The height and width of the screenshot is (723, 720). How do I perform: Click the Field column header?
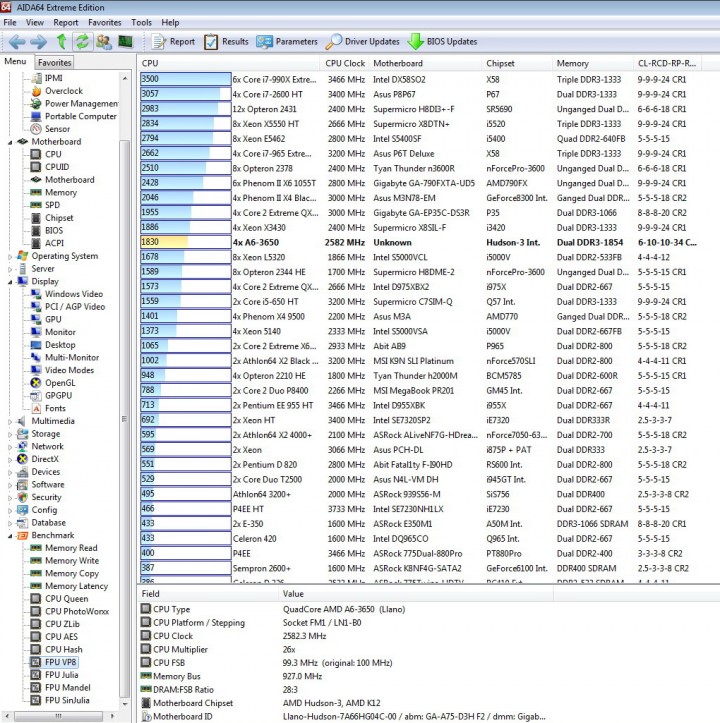click(208, 594)
